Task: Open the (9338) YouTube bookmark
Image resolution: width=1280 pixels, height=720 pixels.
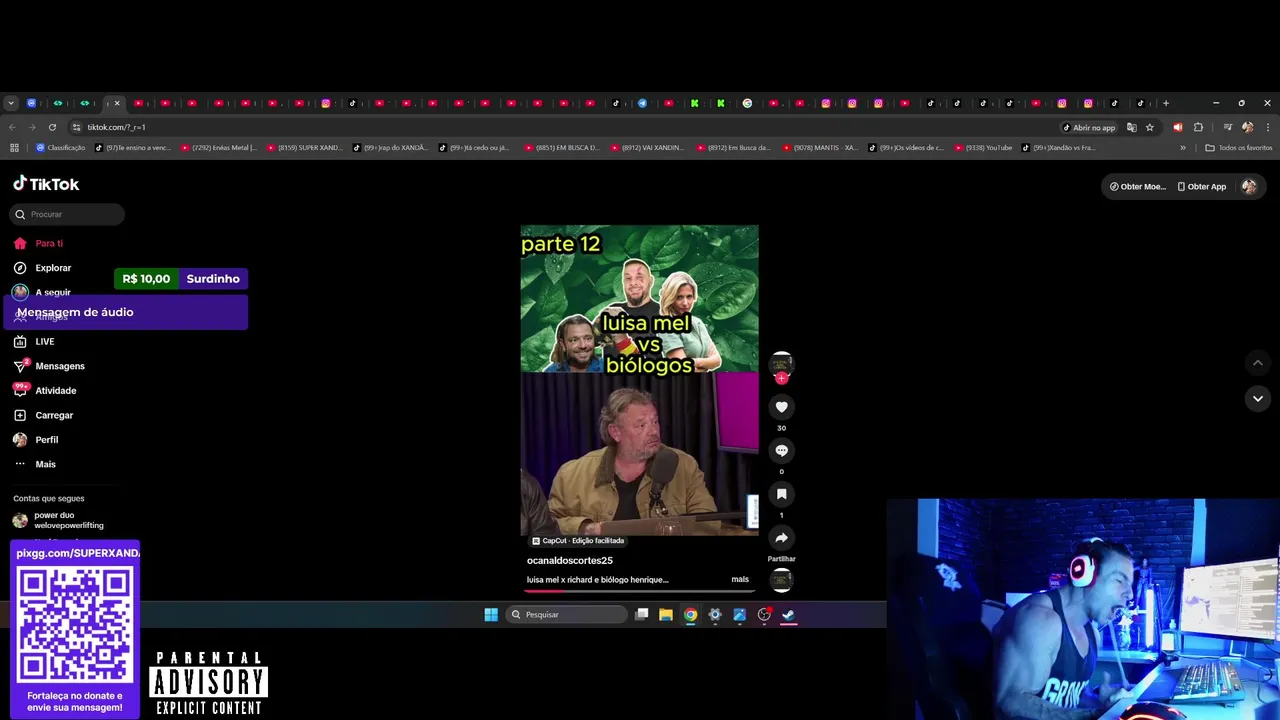Action: [983, 148]
